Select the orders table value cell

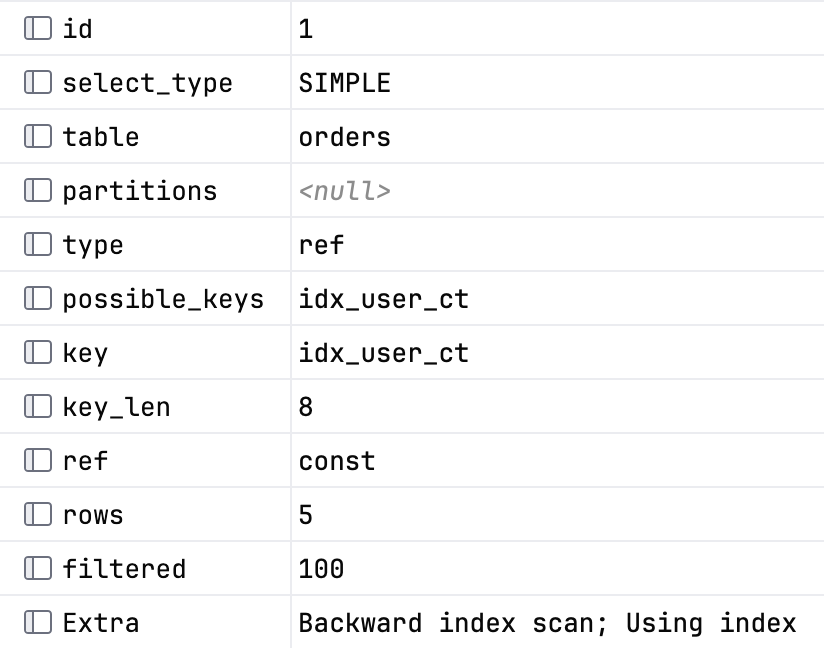(x=558, y=137)
